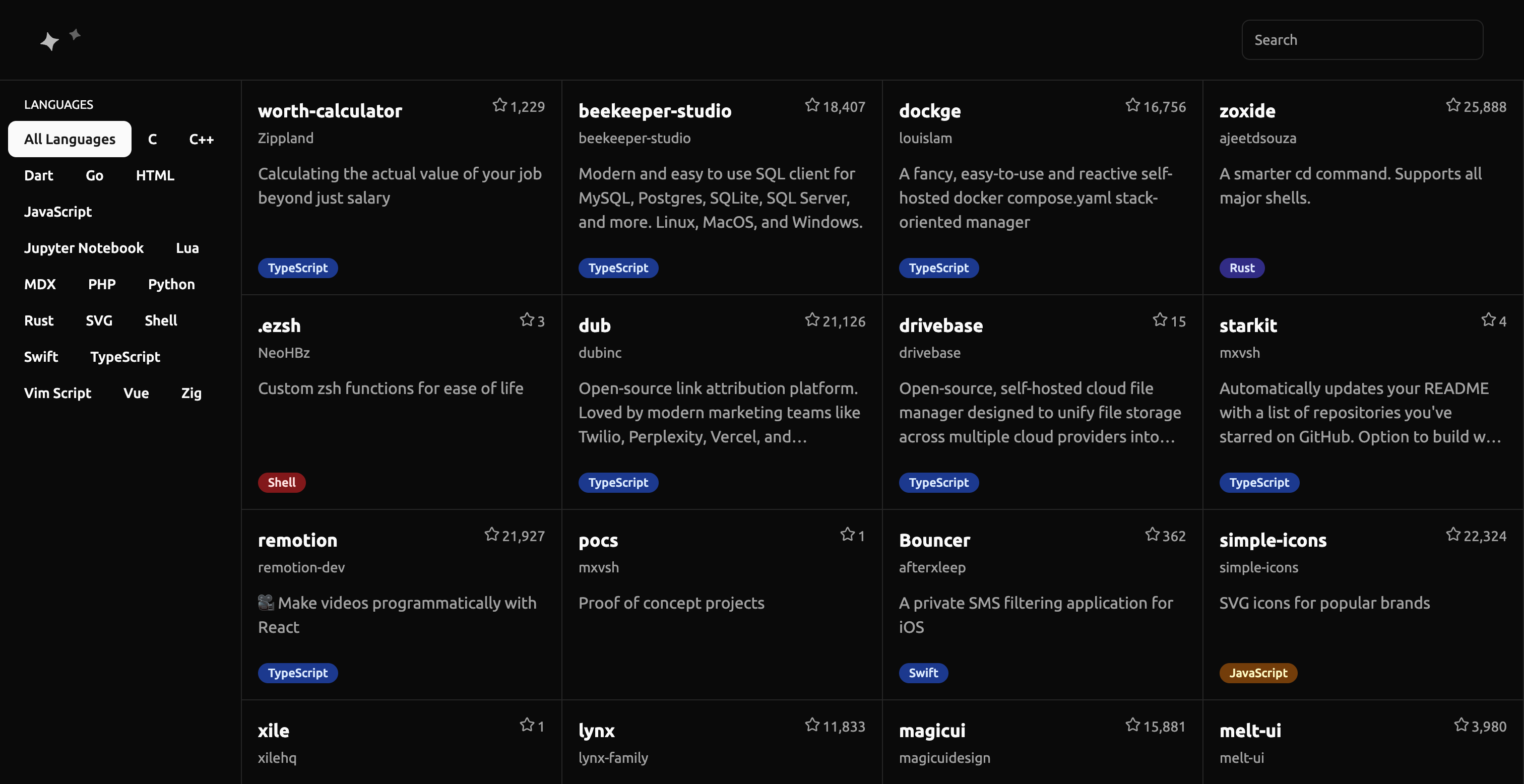Image resolution: width=1524 pixels, height=784 pixels.
Task: Click the JavaScript badge on simple-icons card
Action: coord(1258,673)
